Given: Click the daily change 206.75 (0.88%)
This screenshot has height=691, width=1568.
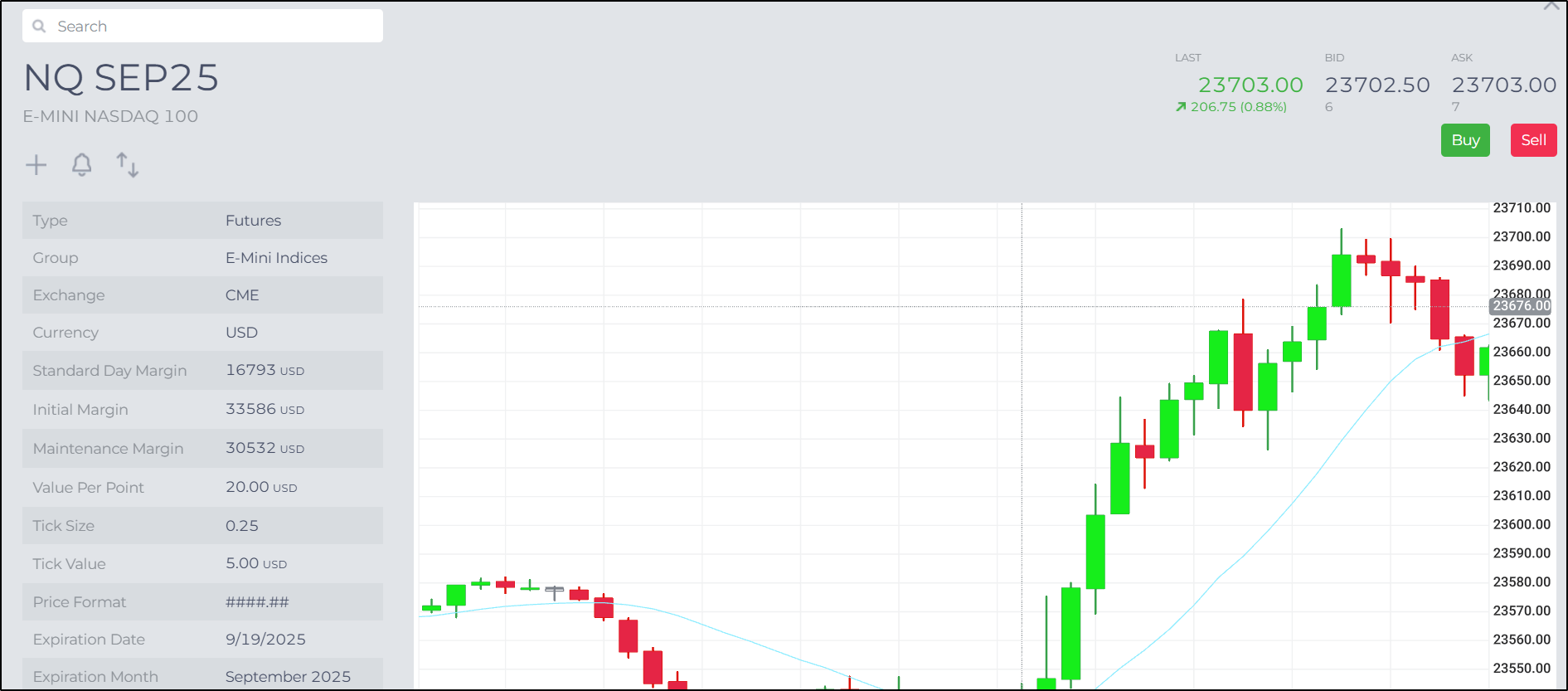Looking at the screenshot, I should coord(1231,107).
